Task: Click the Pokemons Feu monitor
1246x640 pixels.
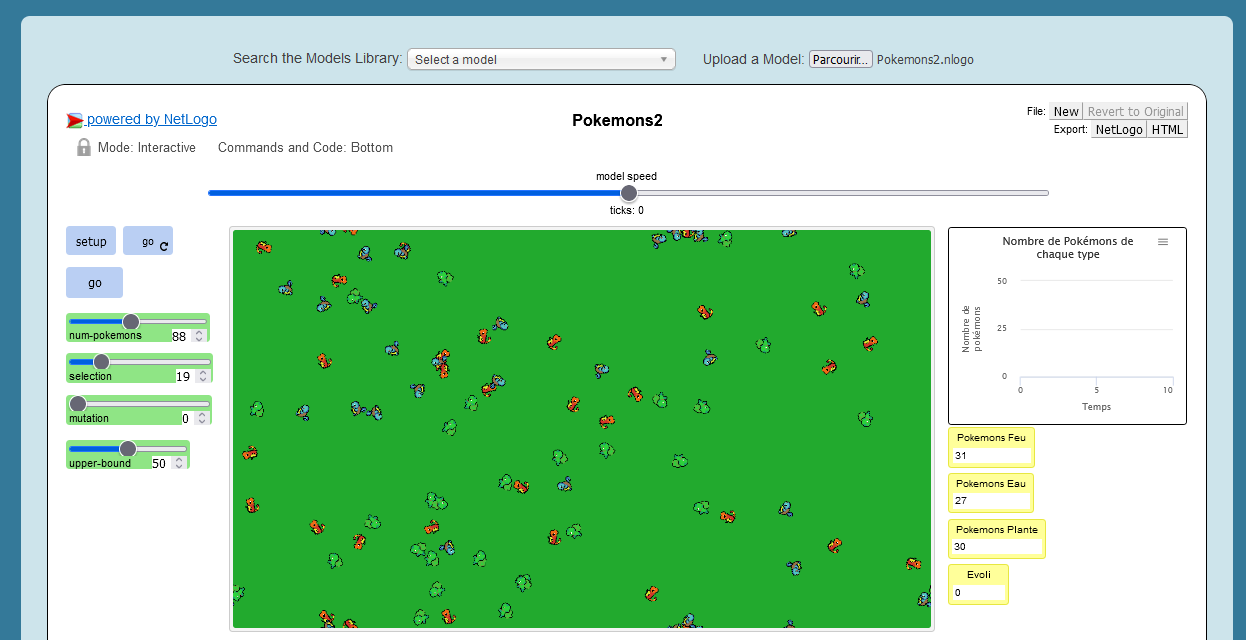Action: [991, 447]
